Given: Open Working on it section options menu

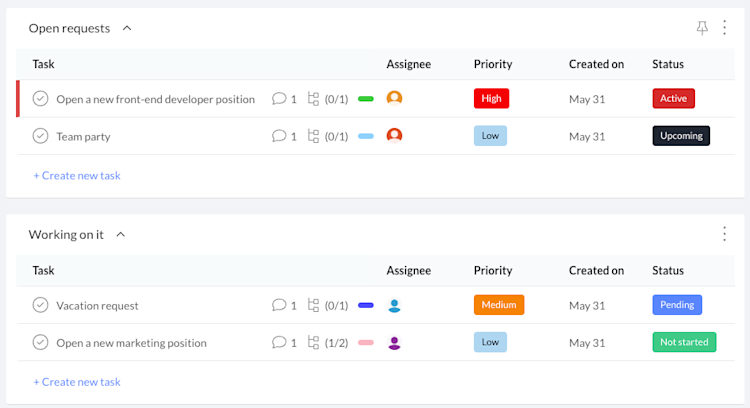Looking at the screenshot, I should 725,234.
